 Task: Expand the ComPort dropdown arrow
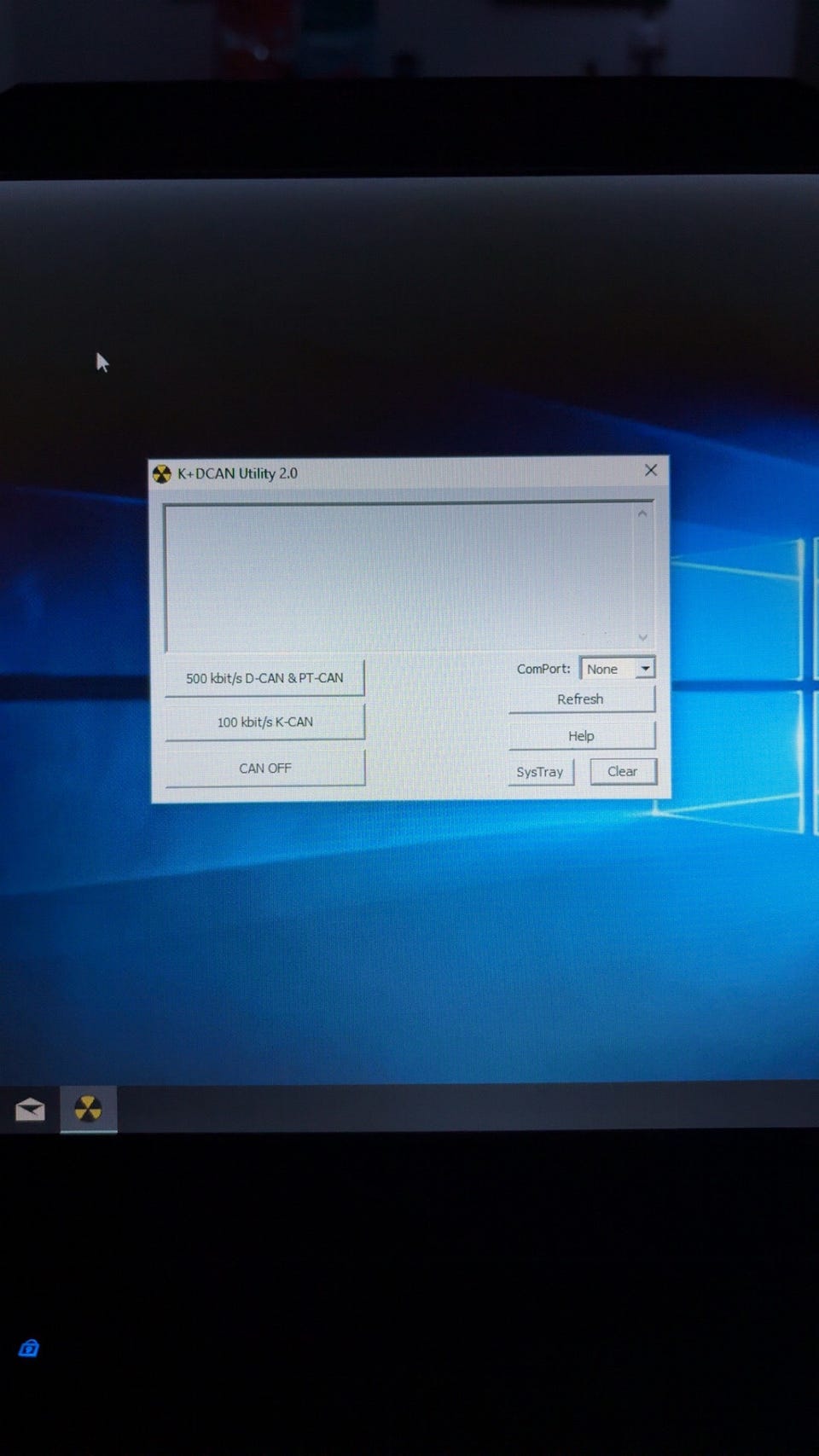[646, 669]
